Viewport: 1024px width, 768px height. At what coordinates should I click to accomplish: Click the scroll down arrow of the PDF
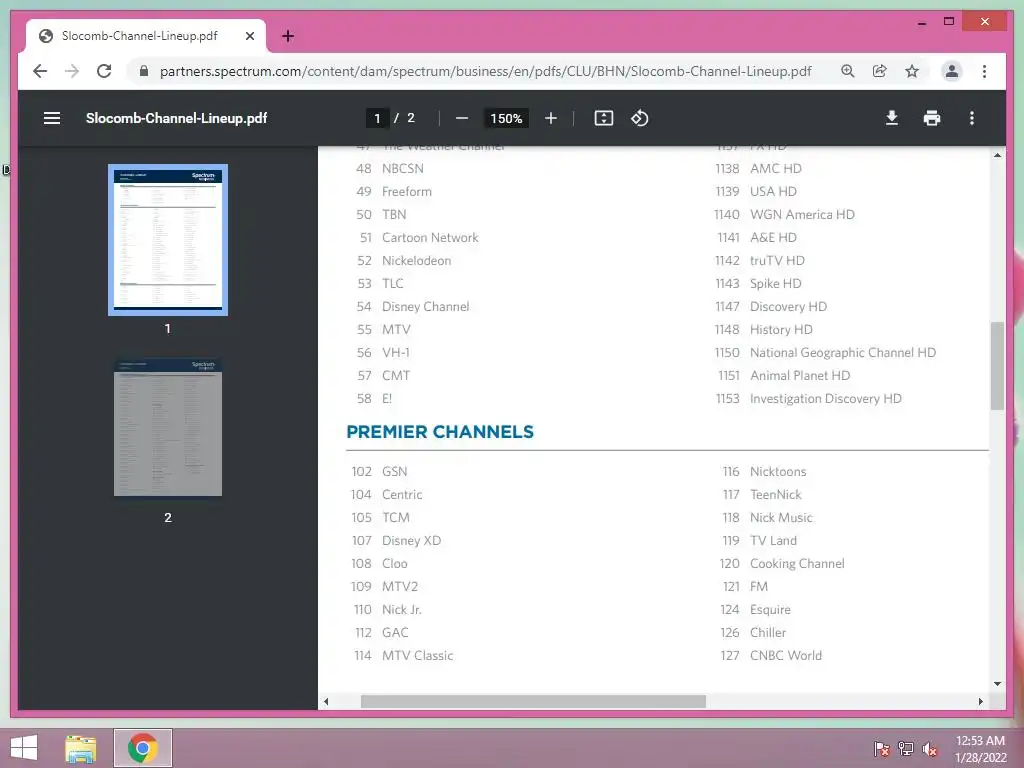coord(997,684)
